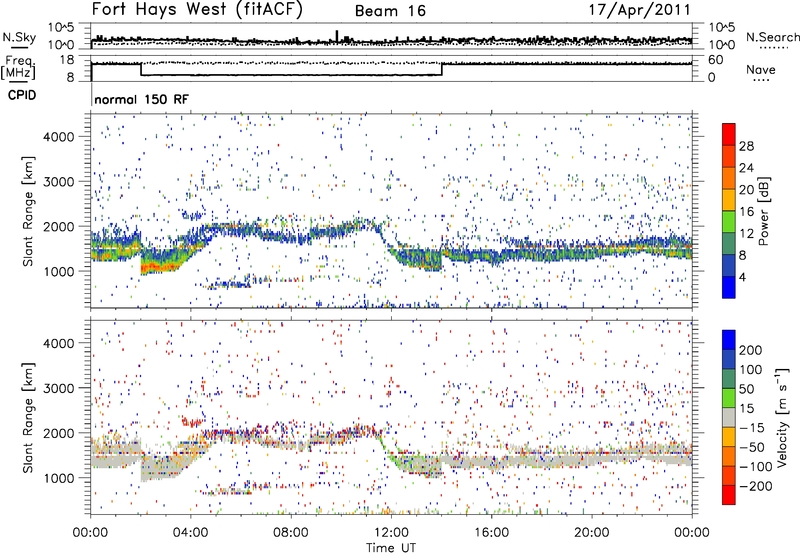Click the '20:00' time axis tick label
The width and height of the screenshot is (800, 554).
(591, 533)
